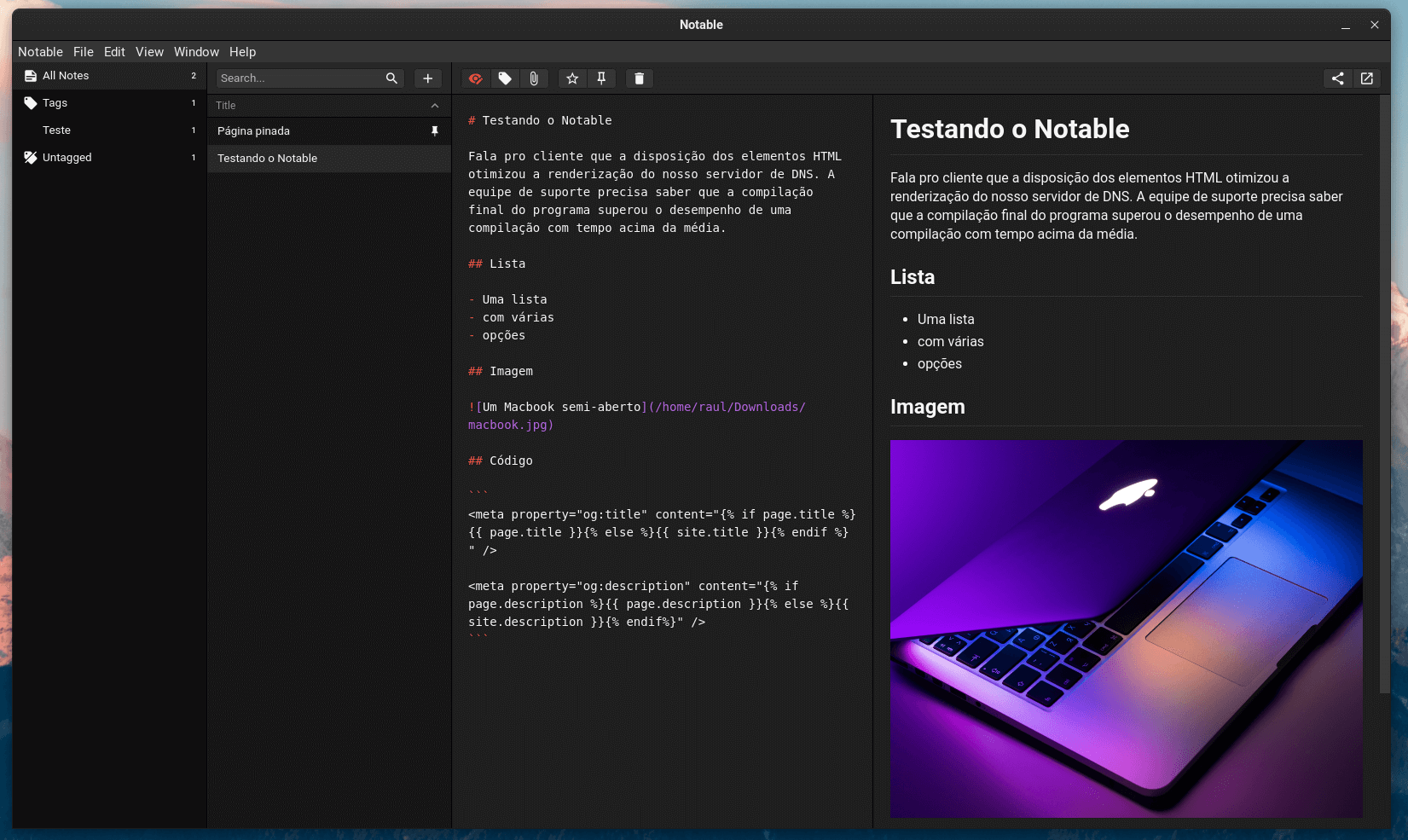Open the Window menu
This screenshot has height=840, width=1408.
pos(196,52)
